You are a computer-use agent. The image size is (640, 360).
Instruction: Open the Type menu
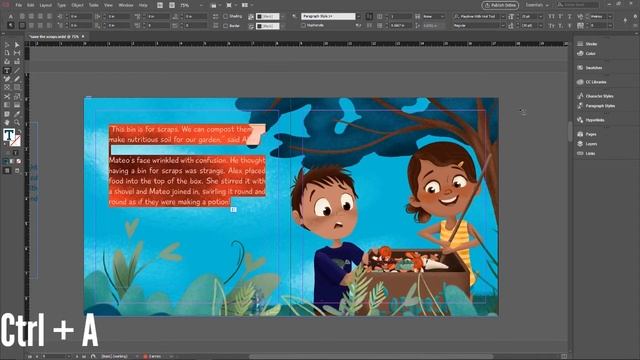(62, 5)
